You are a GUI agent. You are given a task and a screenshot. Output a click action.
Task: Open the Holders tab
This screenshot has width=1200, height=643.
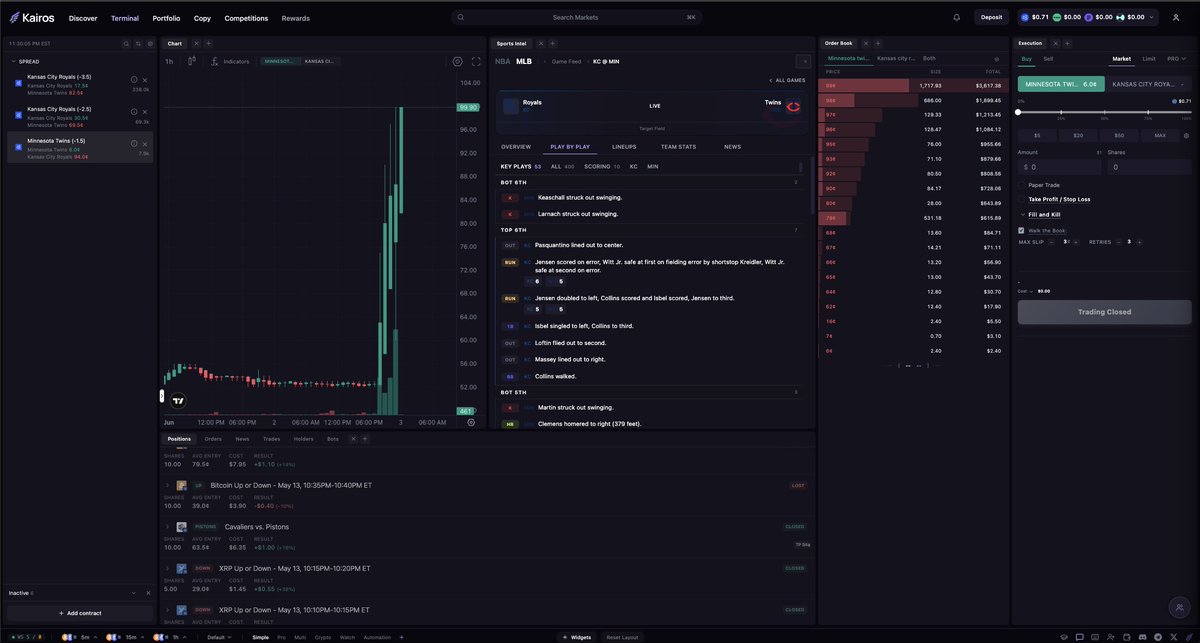tap(303, 439)
